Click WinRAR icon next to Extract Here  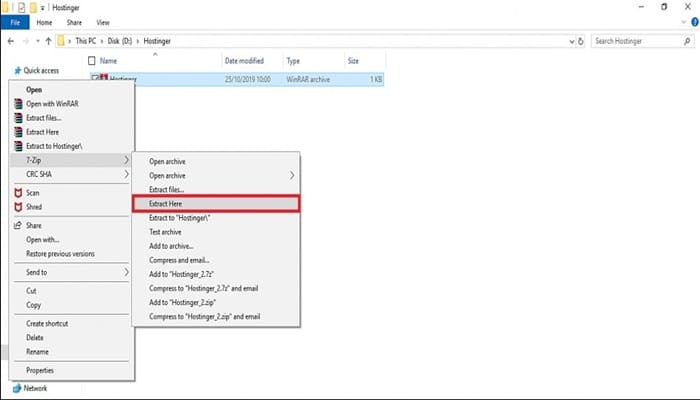18,132
